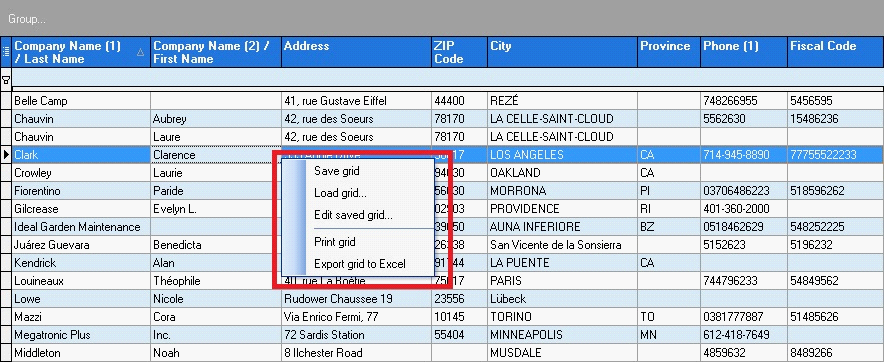Click the grid column chooser icon
884x362 pixels.
pos(6,52)
